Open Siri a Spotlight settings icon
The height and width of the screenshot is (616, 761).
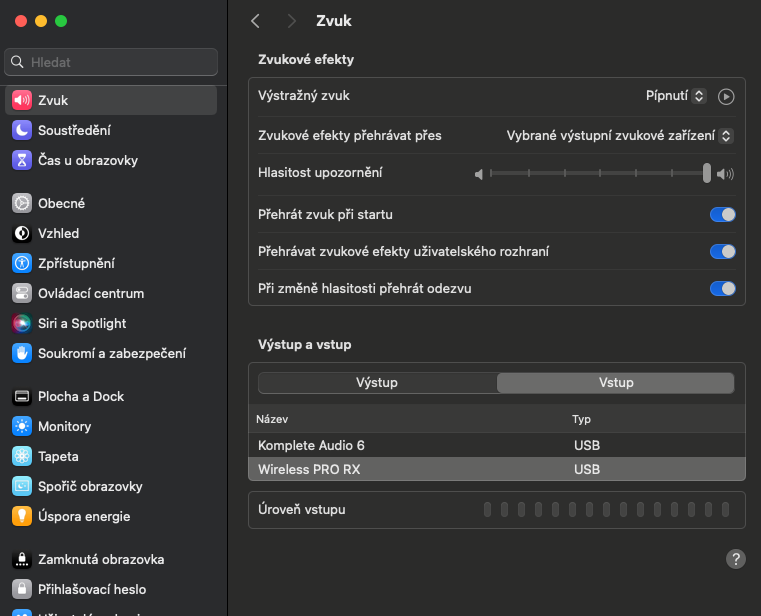coord(22,323)
